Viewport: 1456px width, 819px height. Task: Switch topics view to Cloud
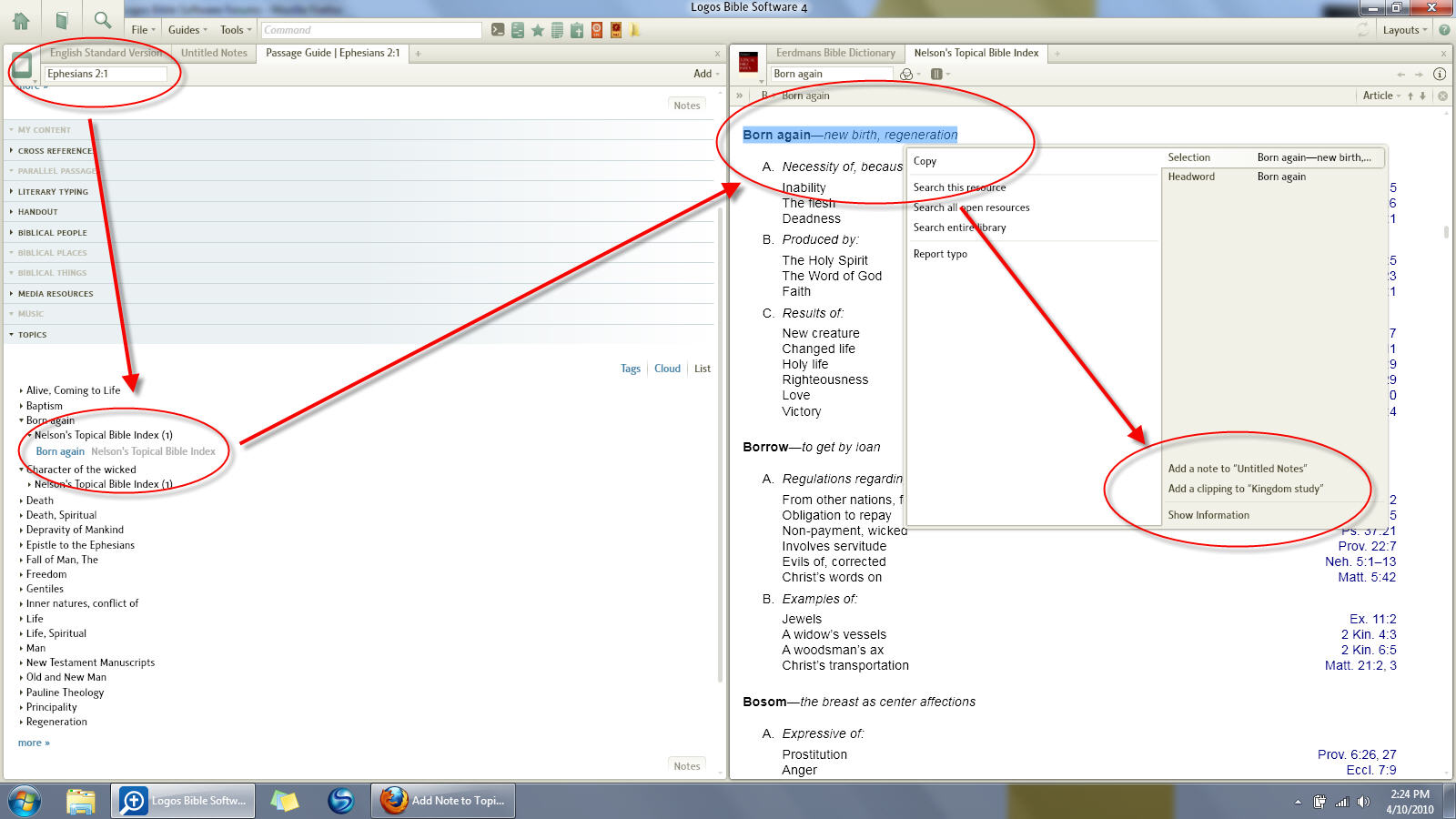pyautogui.click(x=667, y=369)
